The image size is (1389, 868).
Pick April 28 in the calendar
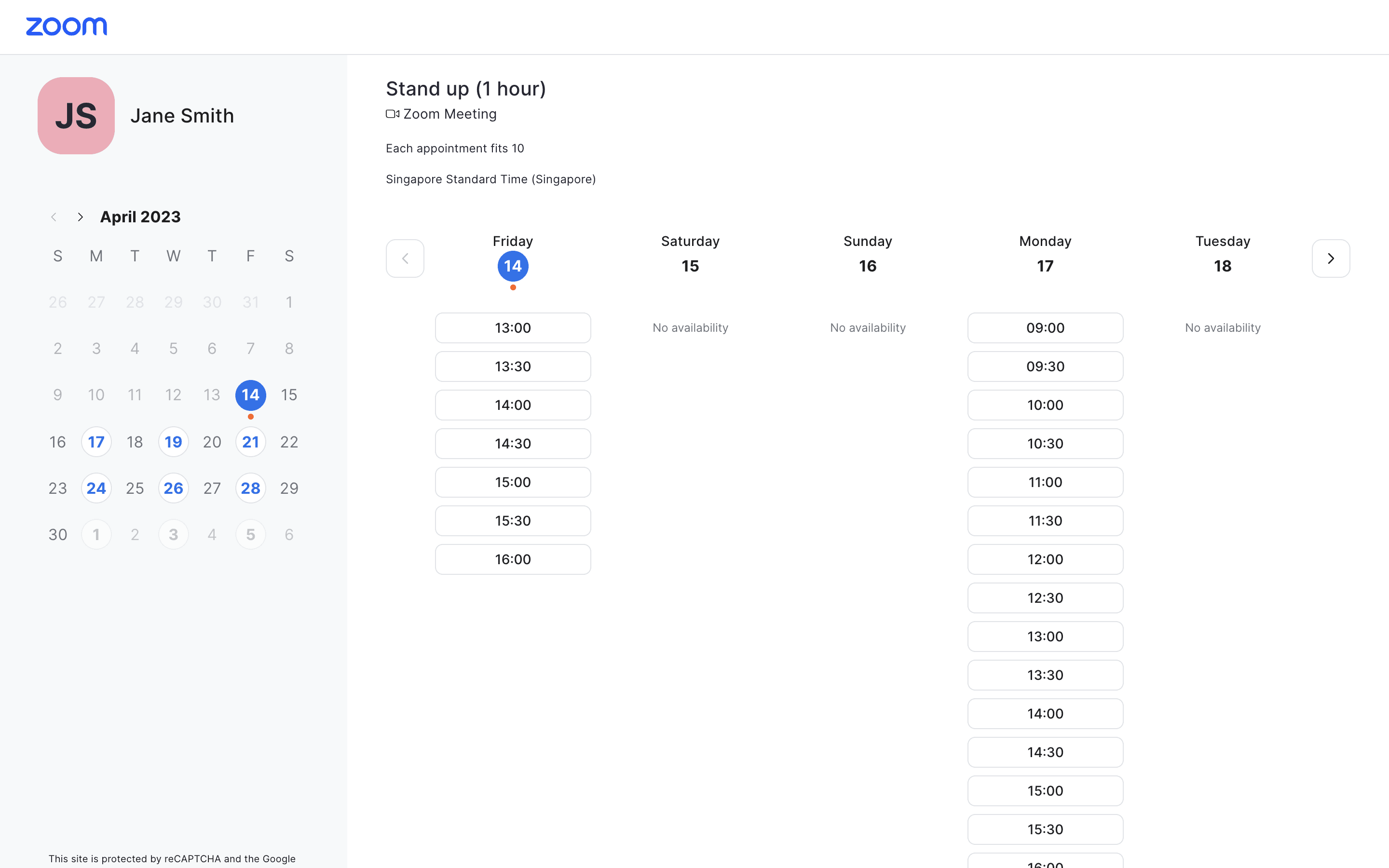[250, 488]
